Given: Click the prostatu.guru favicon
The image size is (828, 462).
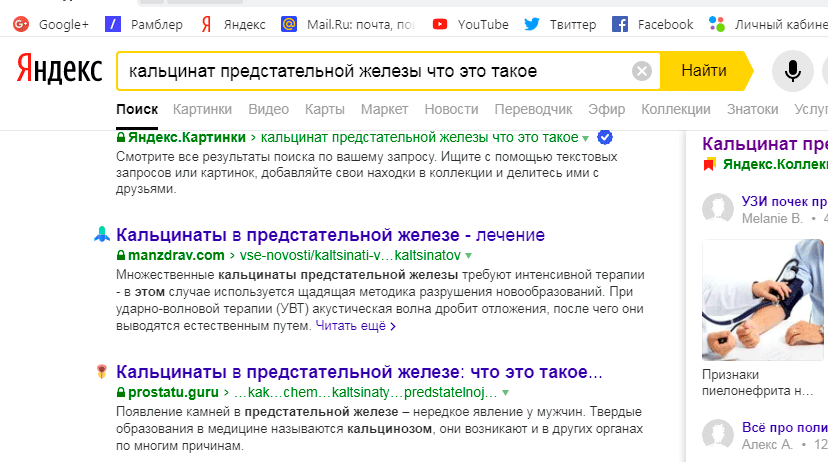Looking at the screenshot, I should click(x=102, y=371).
